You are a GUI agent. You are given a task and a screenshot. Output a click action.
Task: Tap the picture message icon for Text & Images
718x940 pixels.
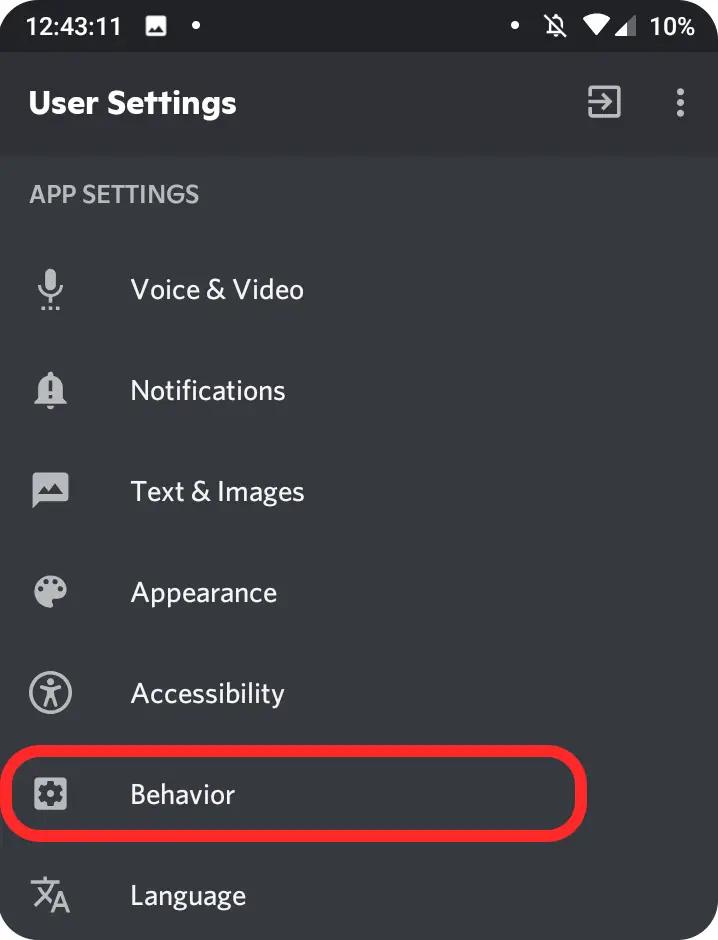click(x=50, y=490)
